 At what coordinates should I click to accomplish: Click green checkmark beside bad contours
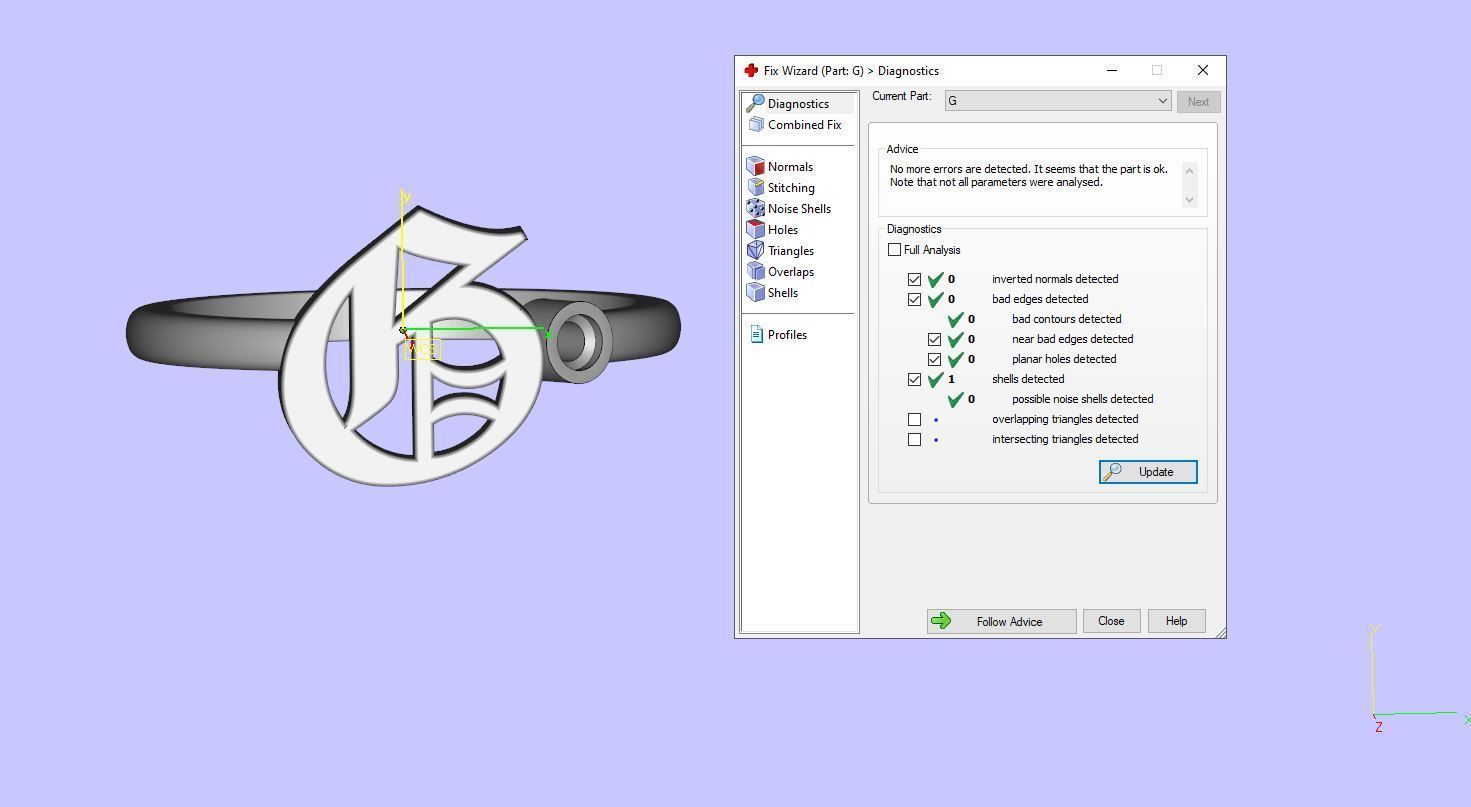(x=956, y=319)
